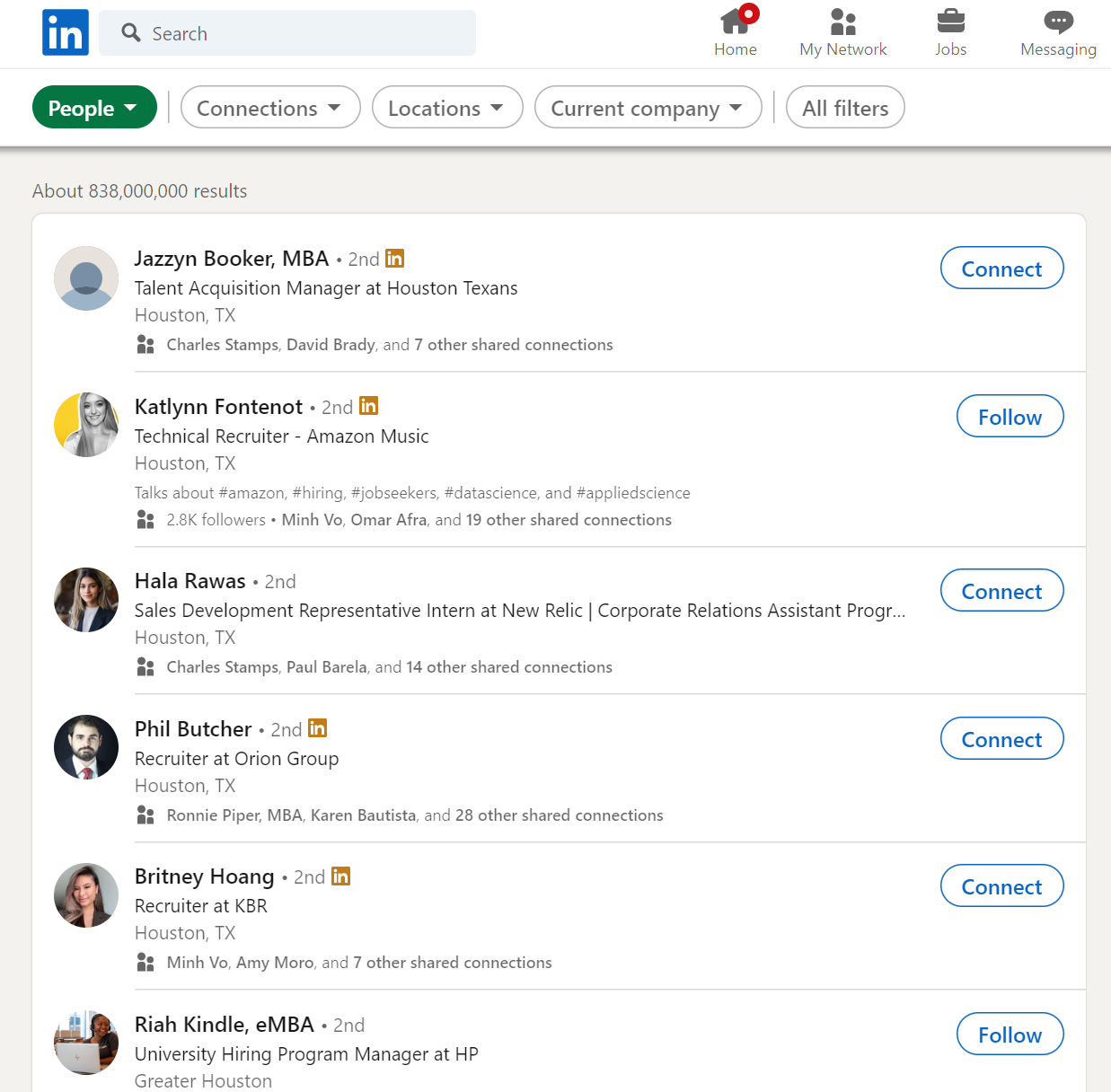Open the Locations filter dropdown

pyautogui.click(x=447, y=107)
